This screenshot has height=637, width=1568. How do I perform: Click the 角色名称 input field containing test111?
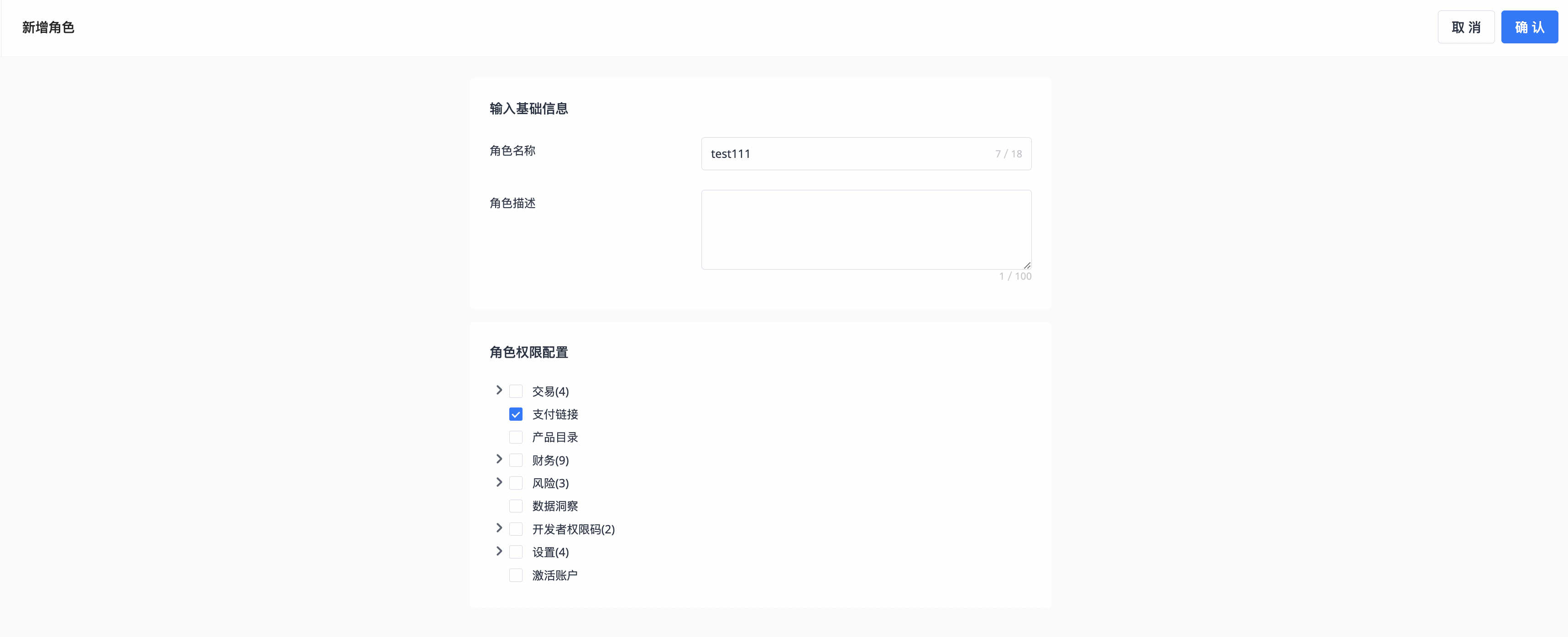[x=846, y=154]
